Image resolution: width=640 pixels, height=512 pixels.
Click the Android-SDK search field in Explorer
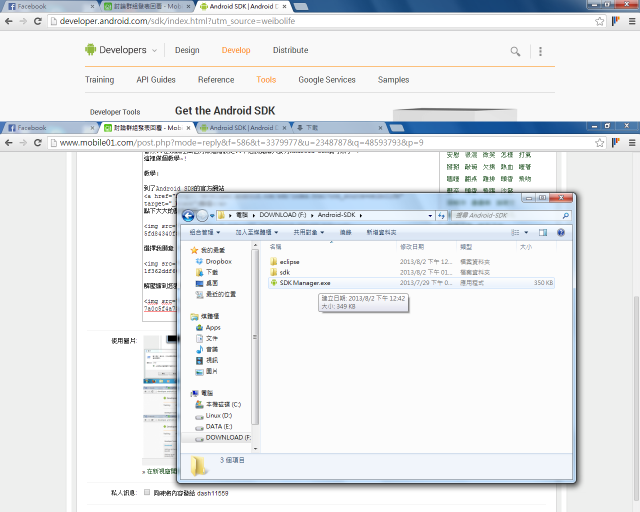[x=506, y=215]
